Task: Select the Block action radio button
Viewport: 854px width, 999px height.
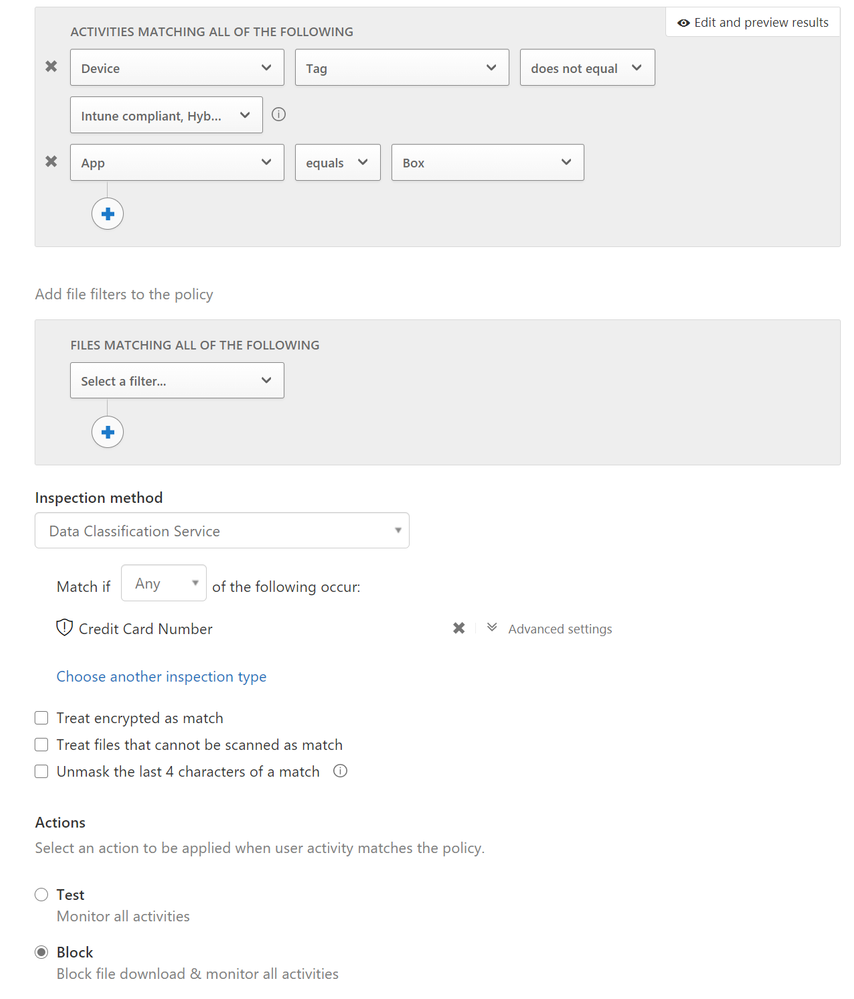Action: point(42,953)
